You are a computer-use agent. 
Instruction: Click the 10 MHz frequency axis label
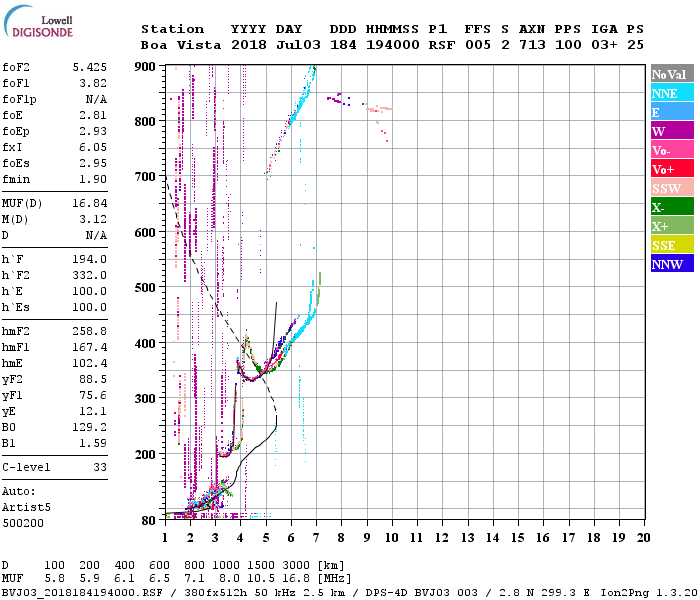click(392, 538)
